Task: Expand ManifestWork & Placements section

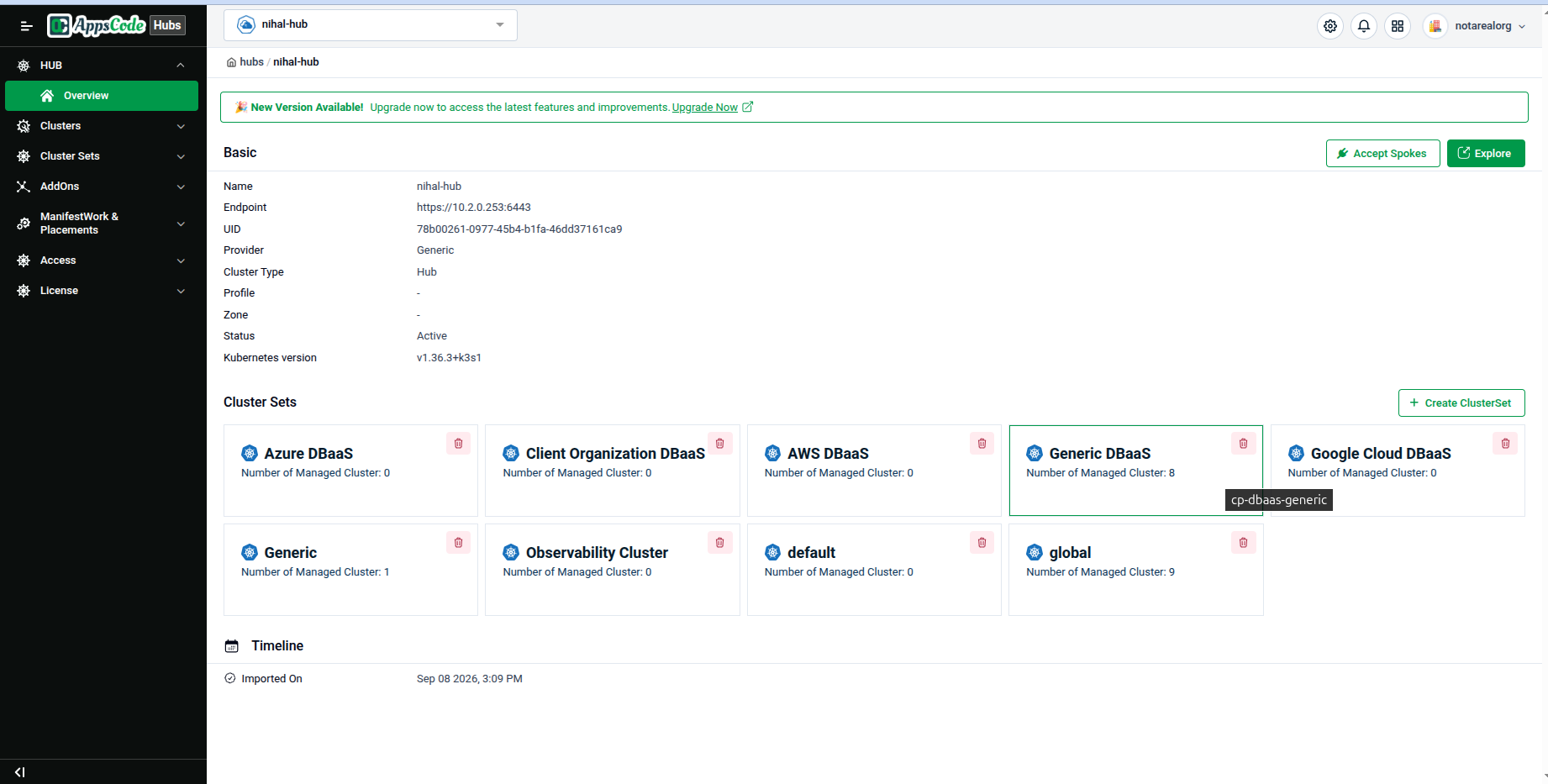Action: point(181,224)
